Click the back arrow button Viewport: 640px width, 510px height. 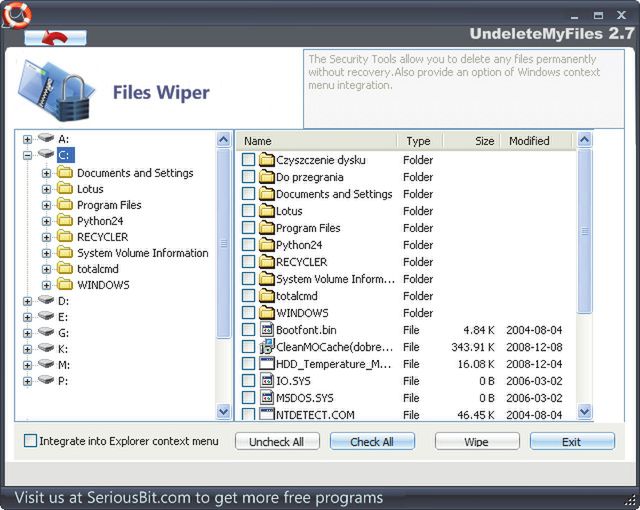point(55,38)
